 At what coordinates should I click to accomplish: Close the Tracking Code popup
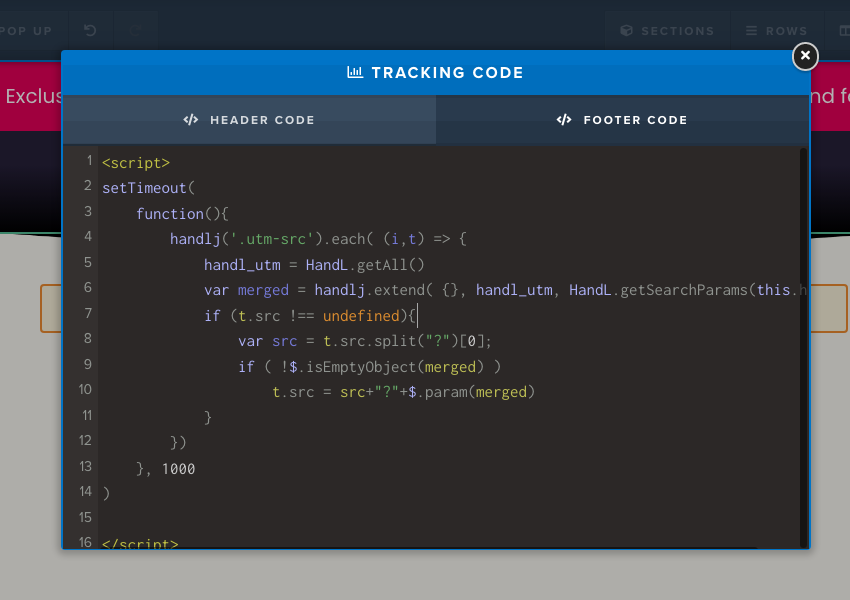click(805, 57)
